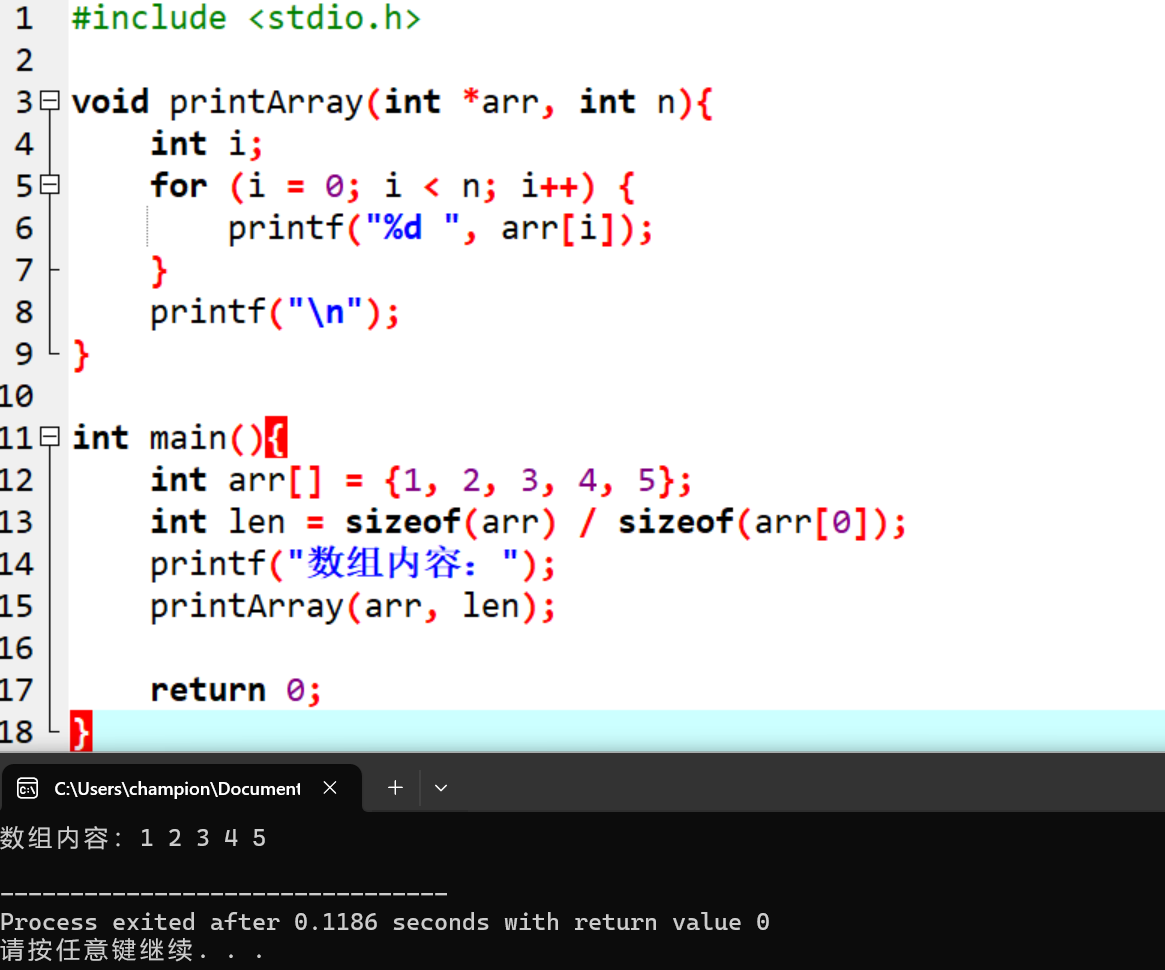Viewport: 1165px width, 970px height.
Task: Click the printf("%d ", arr[i]) line
Action: pyautogui.click(x=440, y=229)
